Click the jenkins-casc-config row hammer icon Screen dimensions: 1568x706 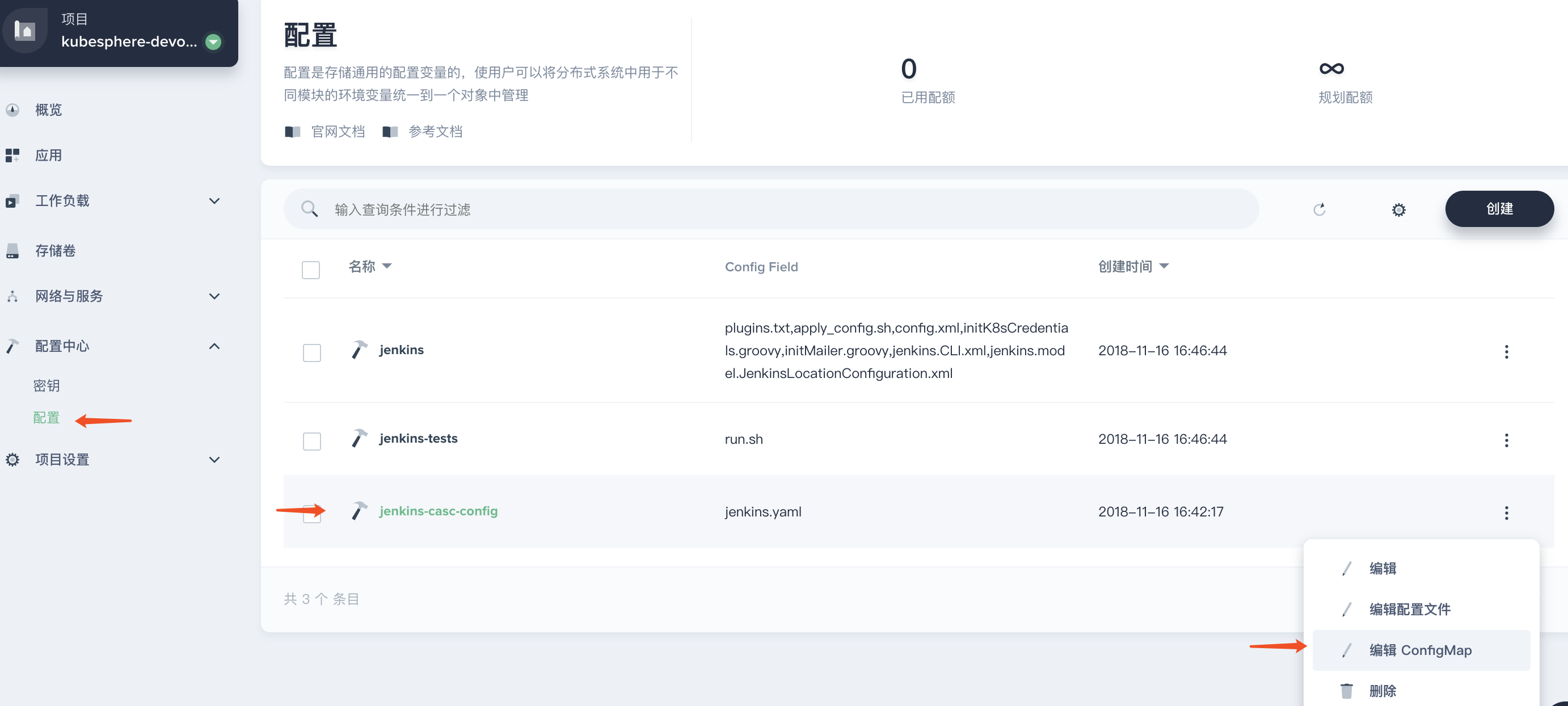359,511
